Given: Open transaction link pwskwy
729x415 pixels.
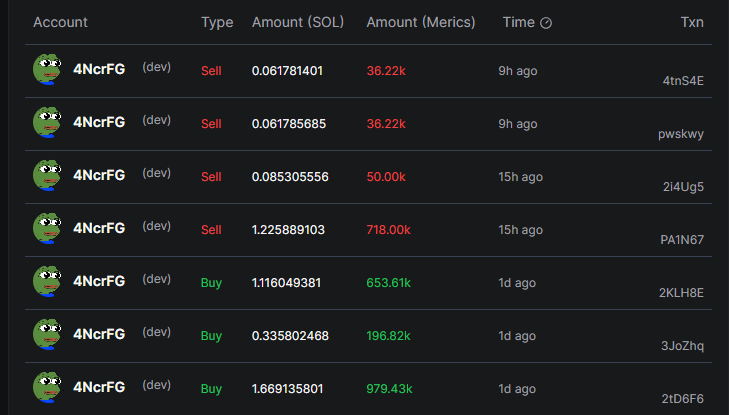Looking at the screenshot, I should 681,134.
